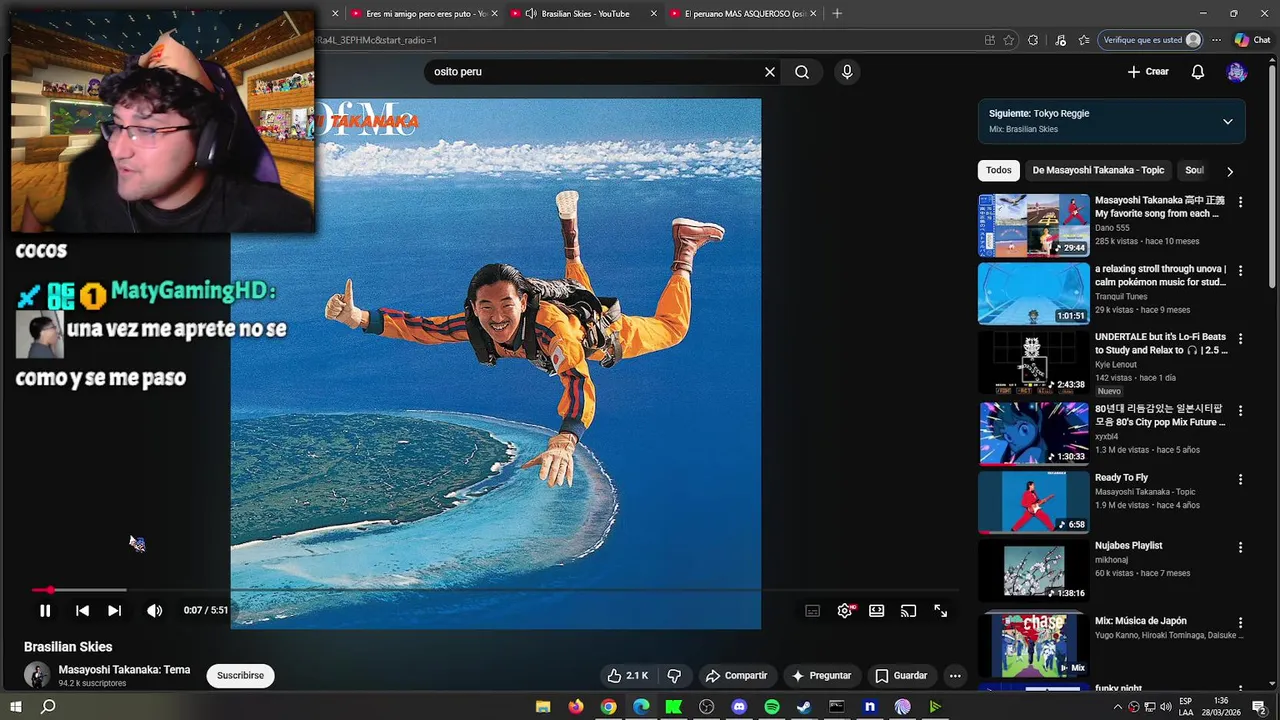Screen dimensions: 1280x720
Task: Pause the Brasilian Skies video
Action: tap(45, 611)
